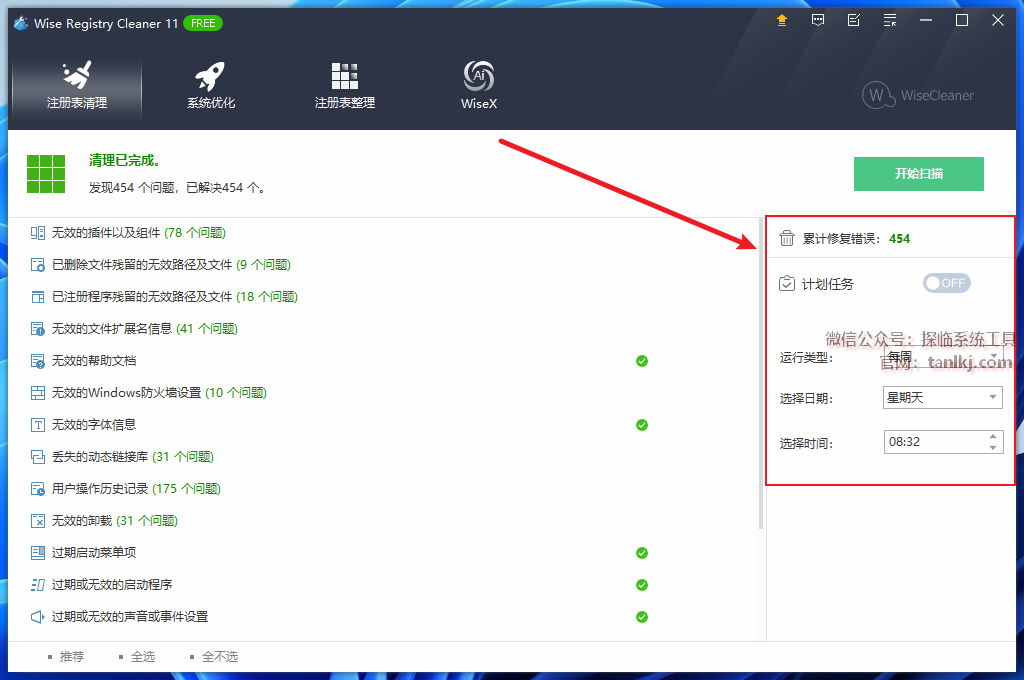Click green check for 无效的字体信息

coord(642,425)
